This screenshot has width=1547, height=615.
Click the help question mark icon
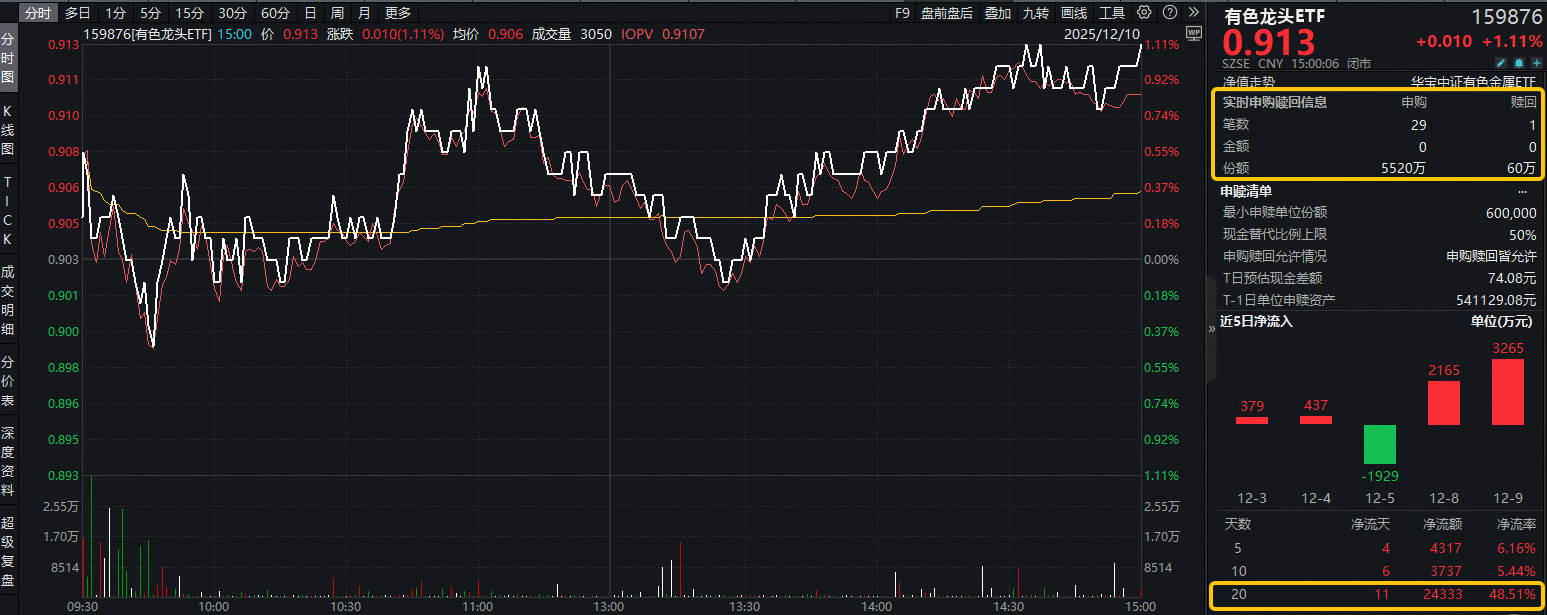1168,13
